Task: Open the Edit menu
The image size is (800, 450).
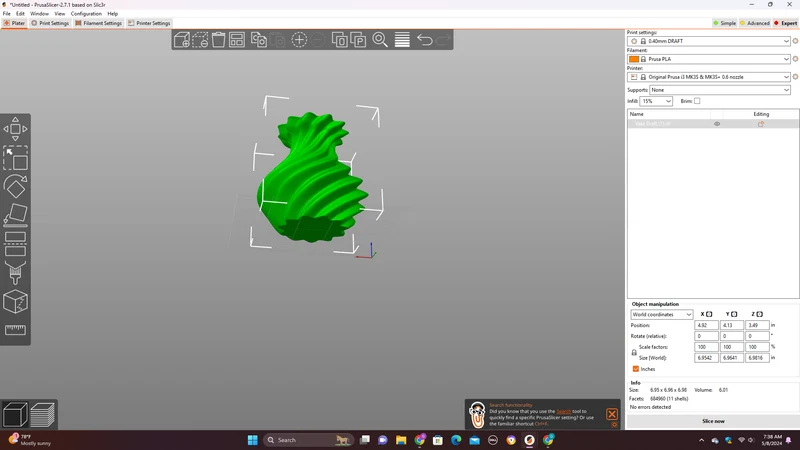Action: pos(20,14)
